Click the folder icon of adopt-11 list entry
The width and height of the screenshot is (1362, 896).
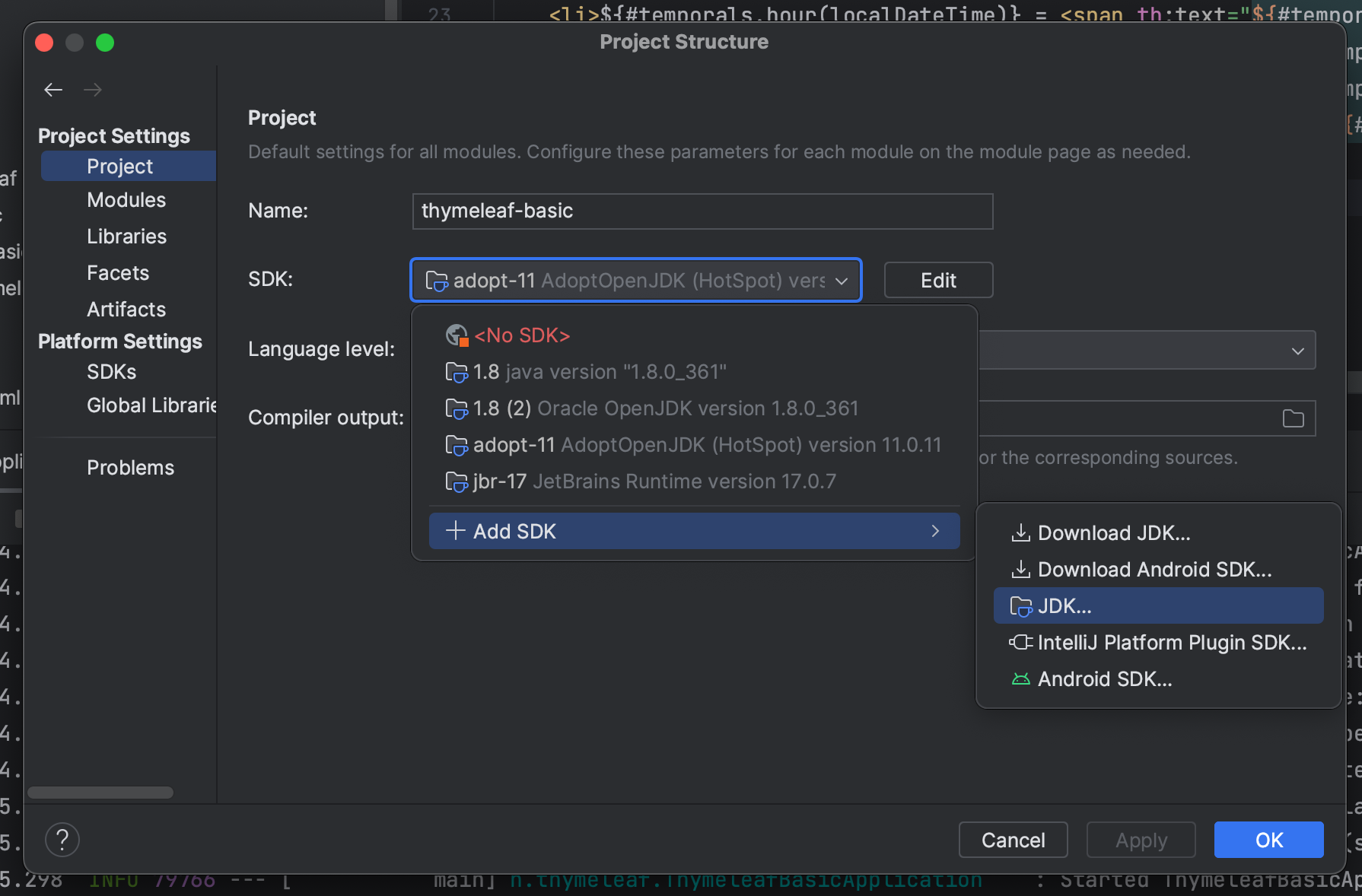(457, 445)
